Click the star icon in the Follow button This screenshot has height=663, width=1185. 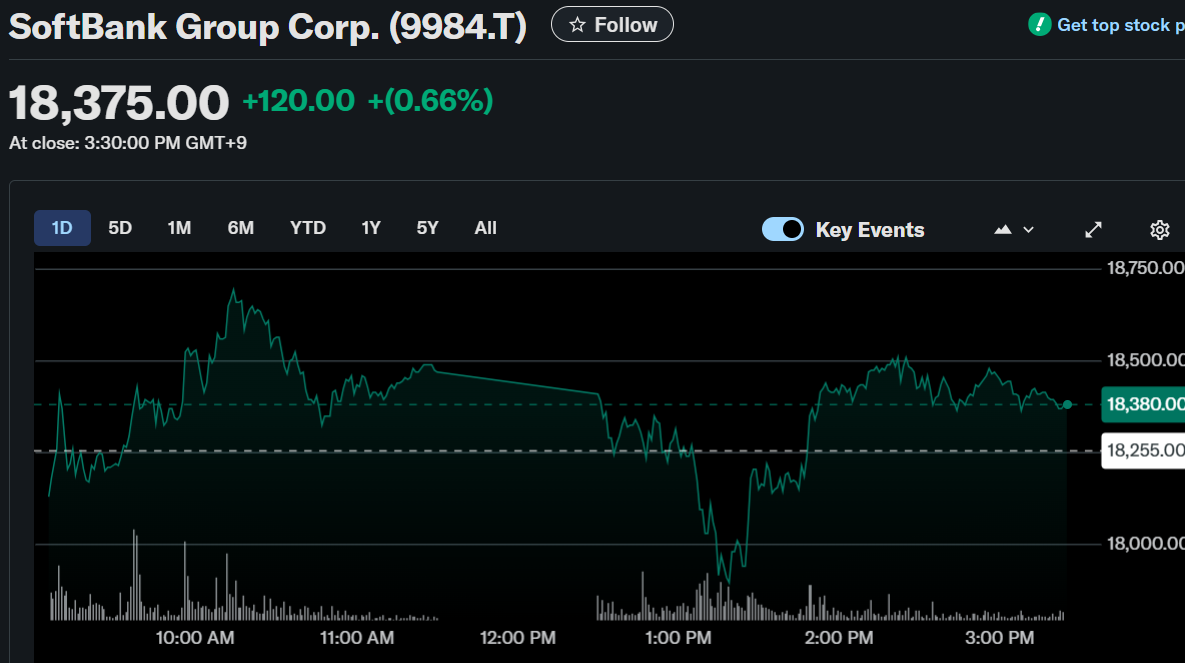click(x=577, y=25)
